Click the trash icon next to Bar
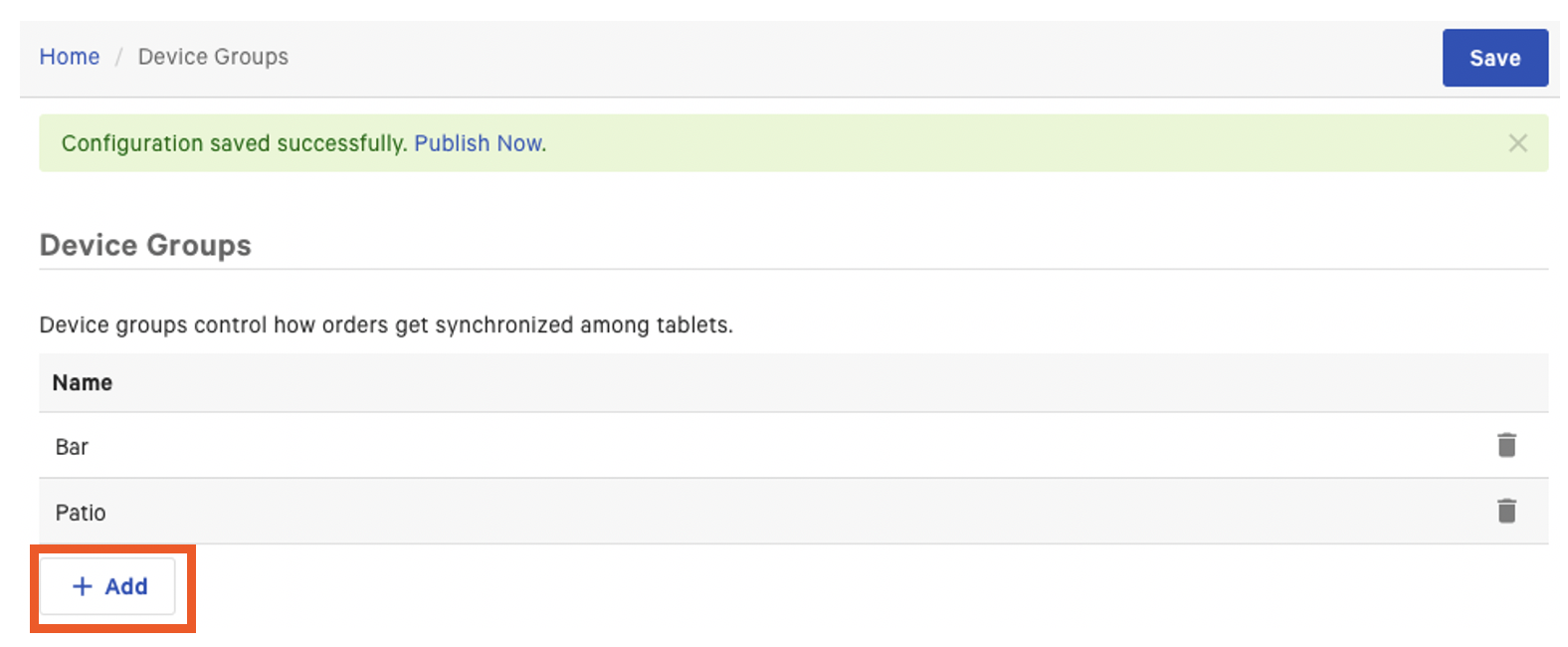Image resolution: width=1568 pixels, height=647 pixels. click(x=1506, y=446)
